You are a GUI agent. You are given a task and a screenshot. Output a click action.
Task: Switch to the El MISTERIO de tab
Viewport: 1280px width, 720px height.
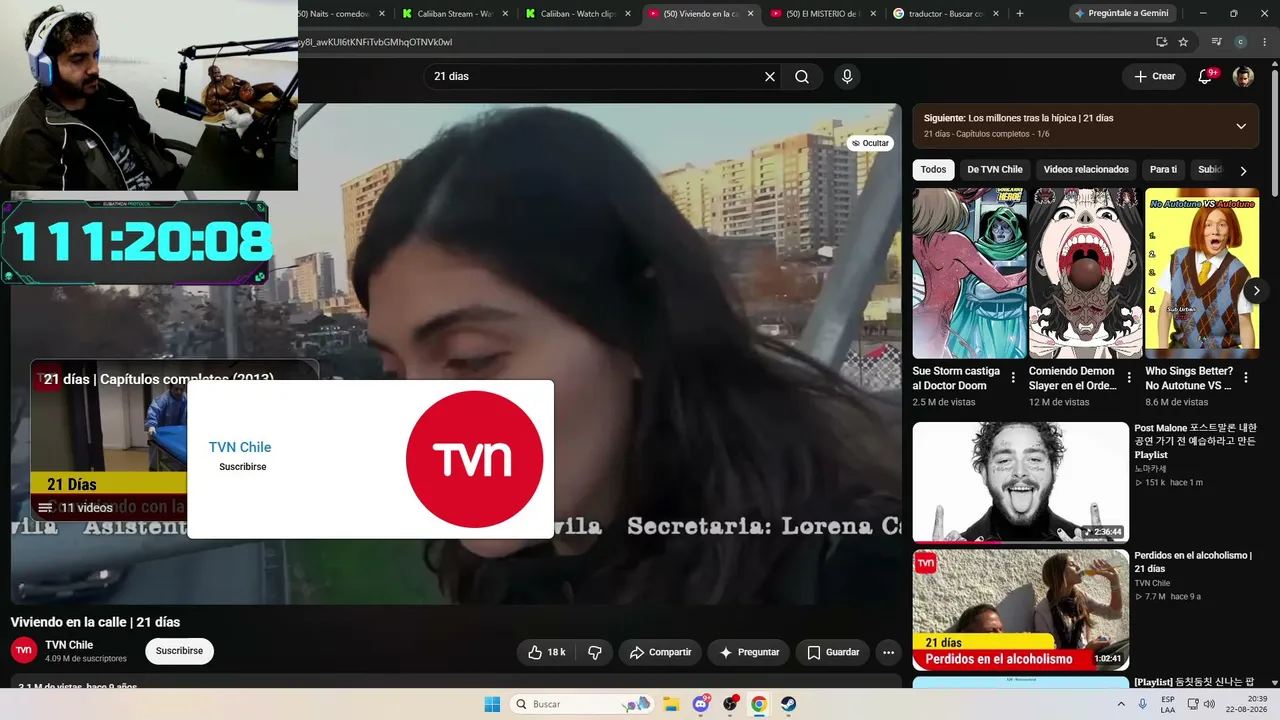click(823, 14)
